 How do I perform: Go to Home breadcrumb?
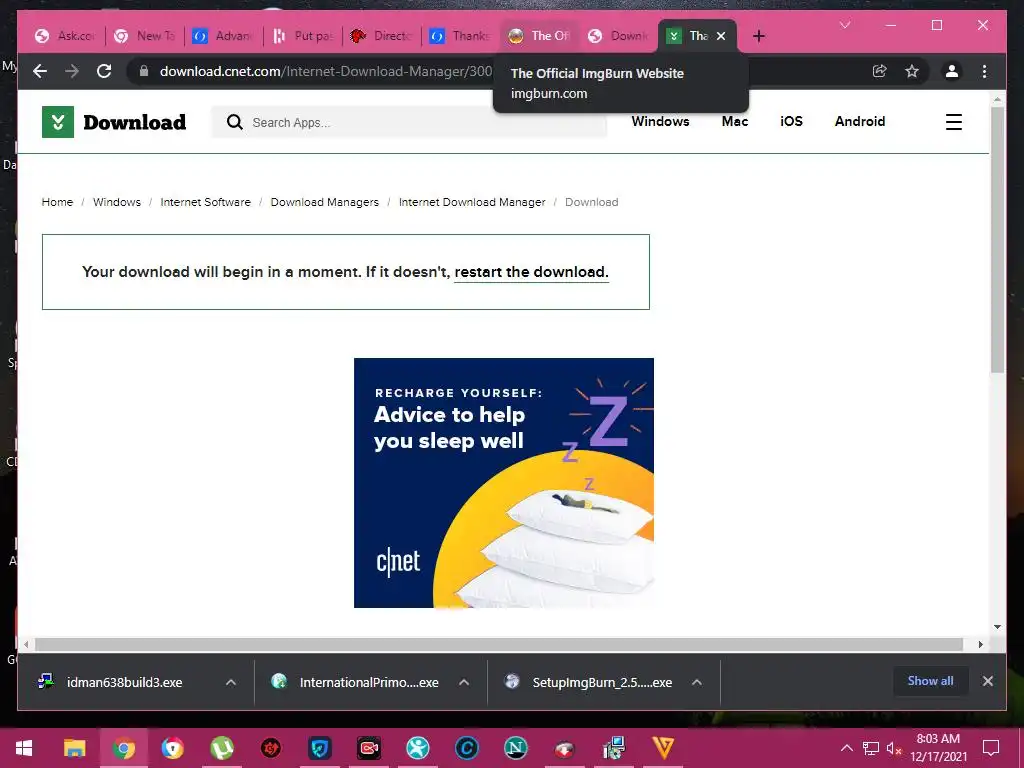pos(57,202)
